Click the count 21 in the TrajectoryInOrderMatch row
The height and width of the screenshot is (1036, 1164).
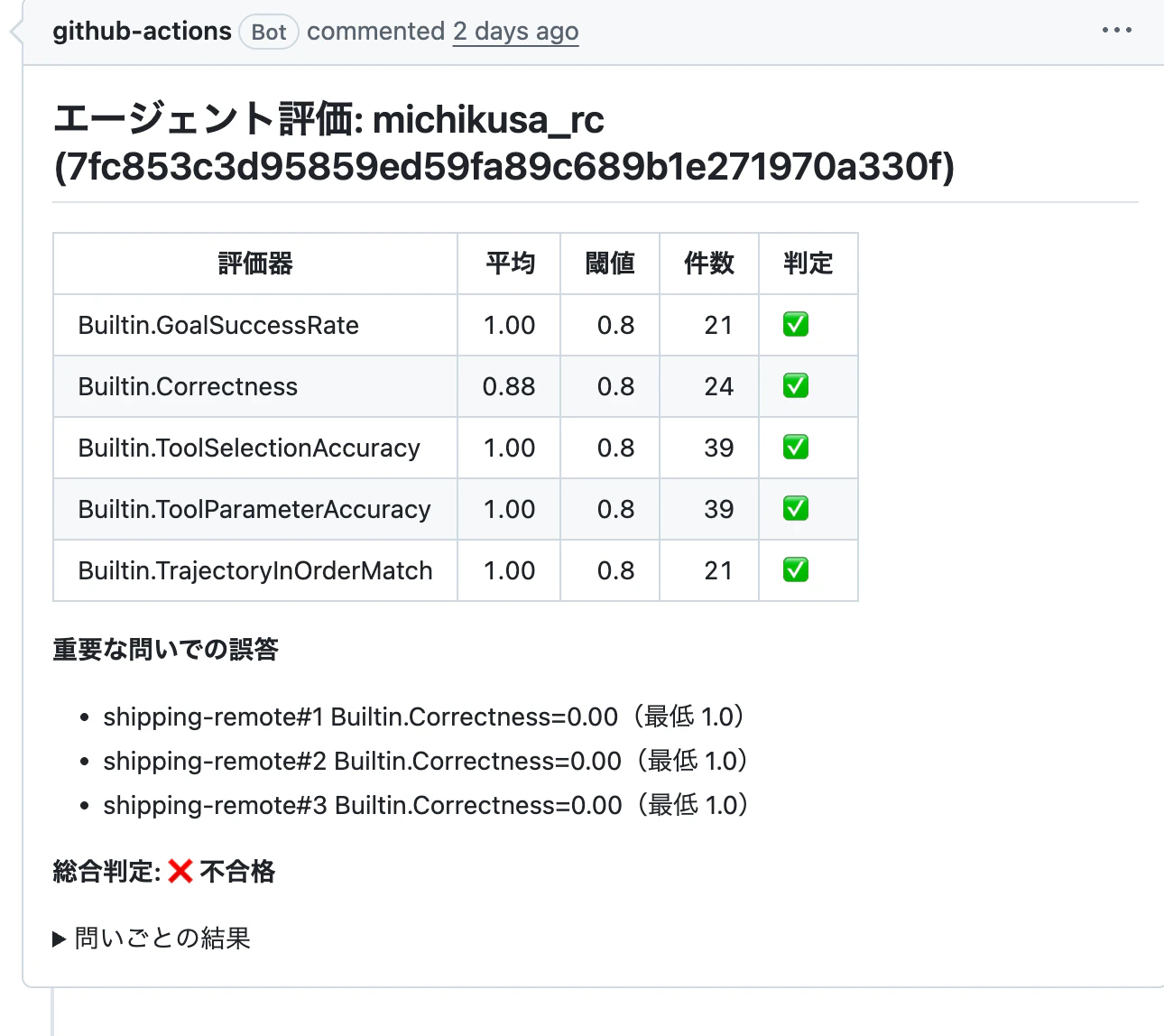(x=719, y=570)
